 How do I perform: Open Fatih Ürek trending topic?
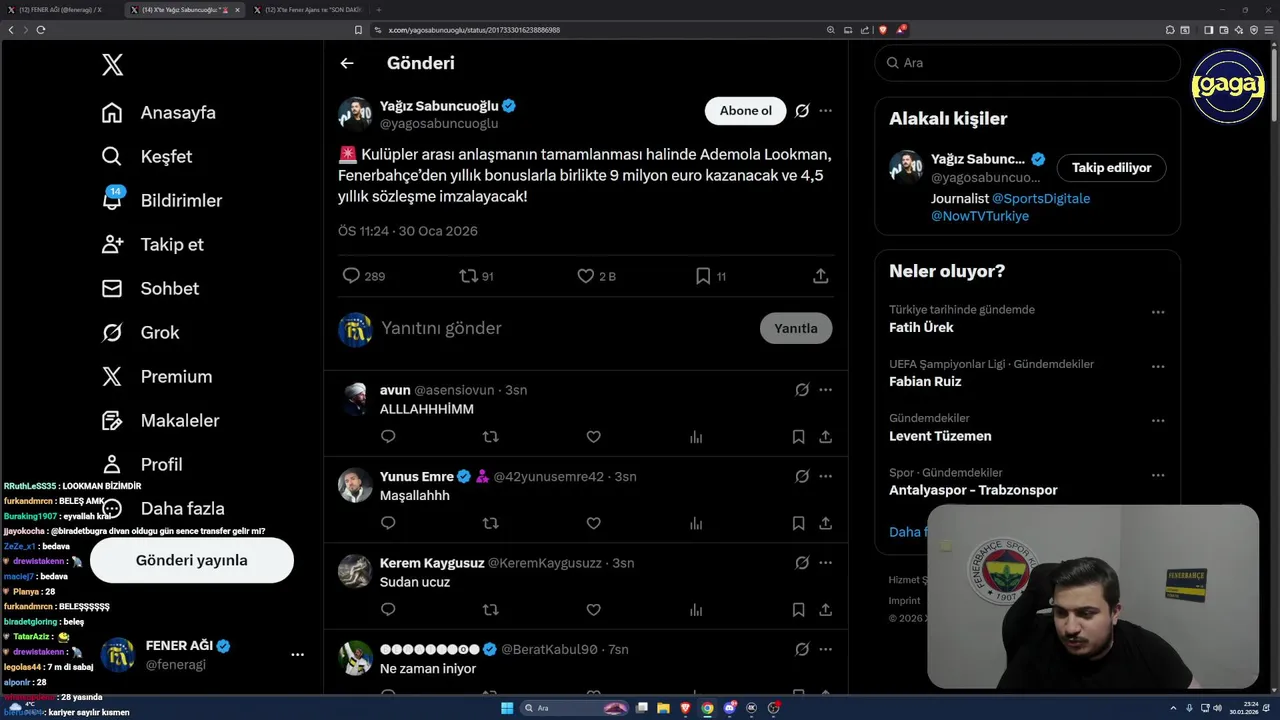coord(921,328)
